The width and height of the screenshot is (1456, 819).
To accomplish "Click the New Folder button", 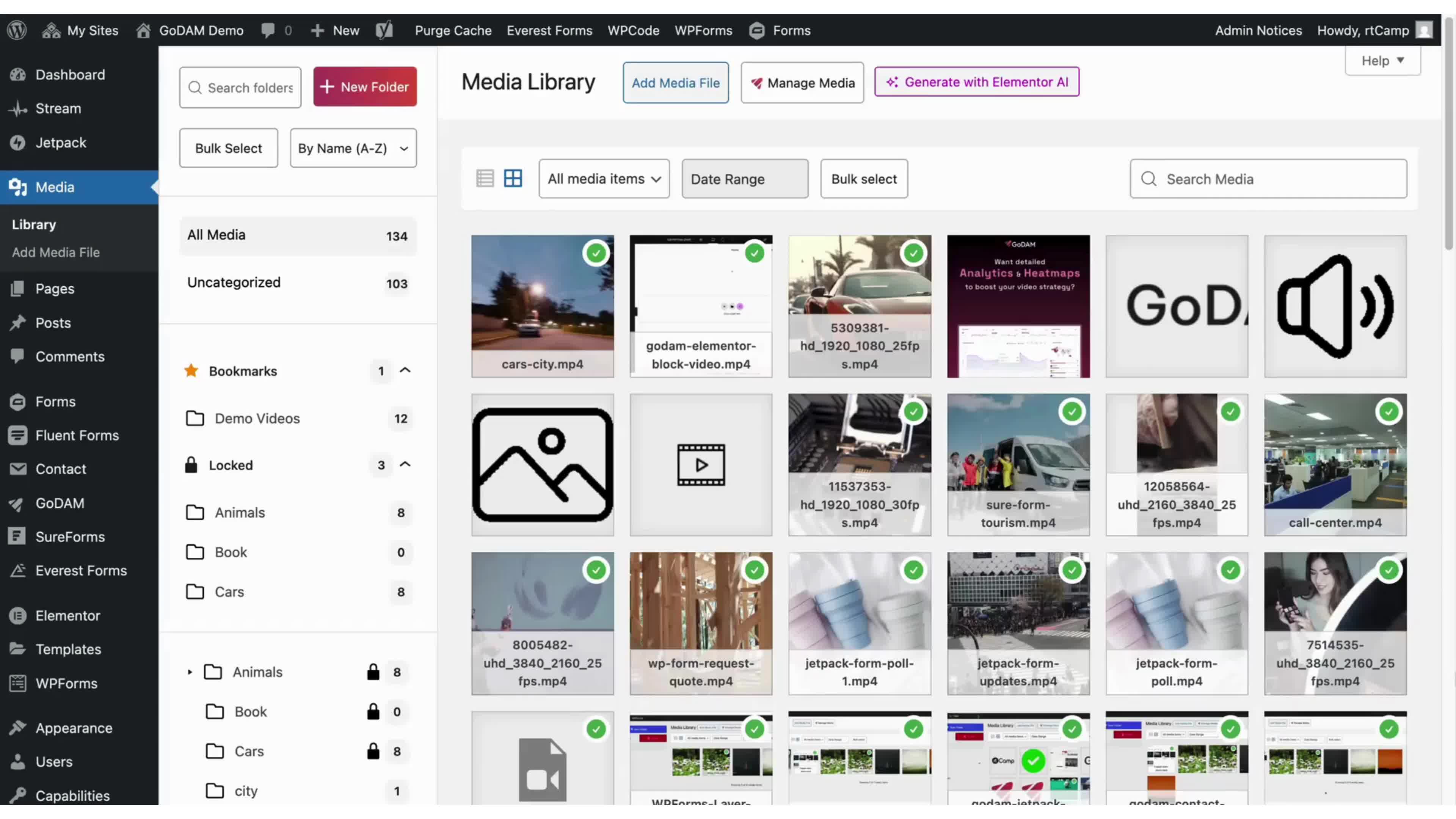I will coord(364,87).
